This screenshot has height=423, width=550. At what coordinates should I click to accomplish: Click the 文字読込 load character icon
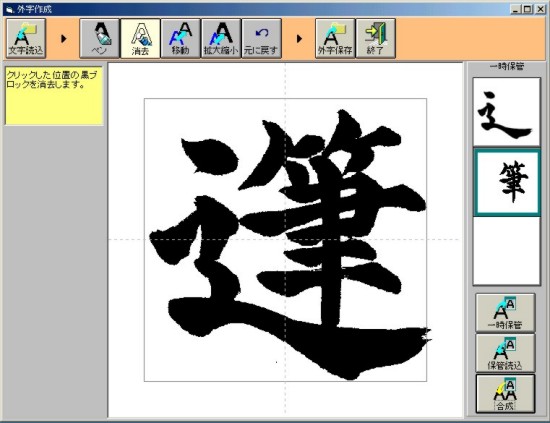tap(26, 38)
